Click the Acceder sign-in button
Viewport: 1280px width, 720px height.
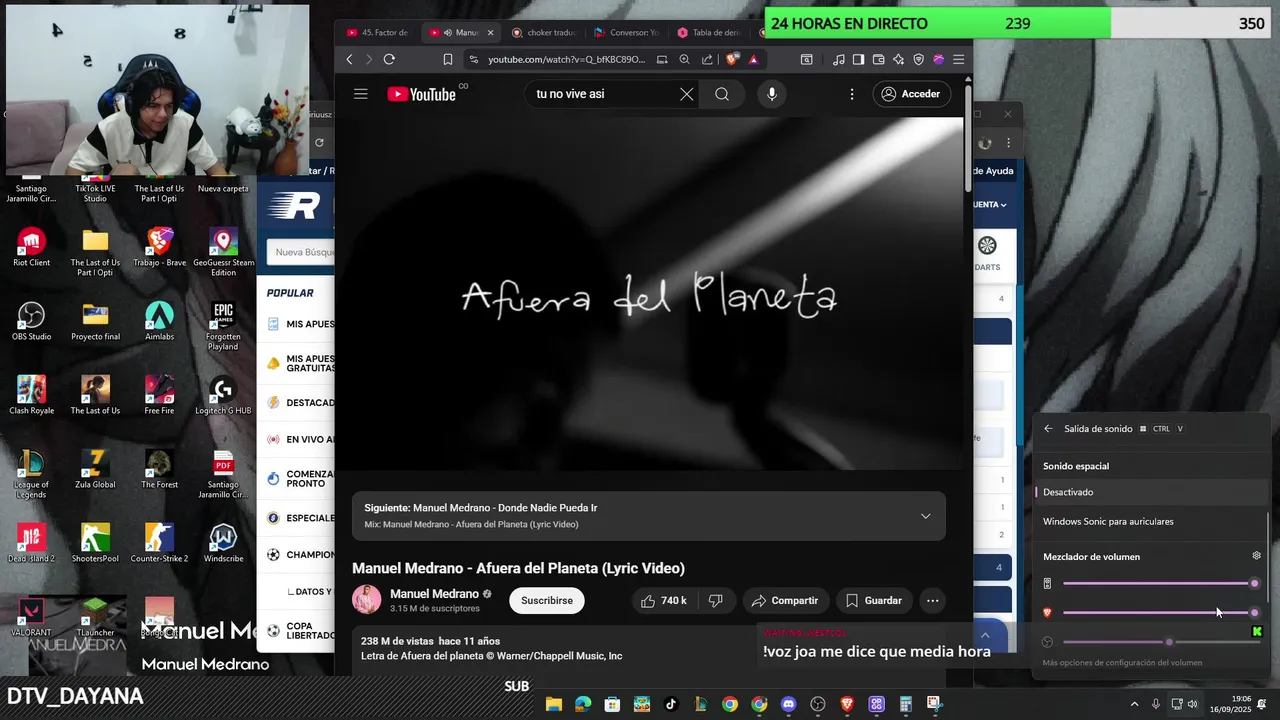click(x=912, y=94)
